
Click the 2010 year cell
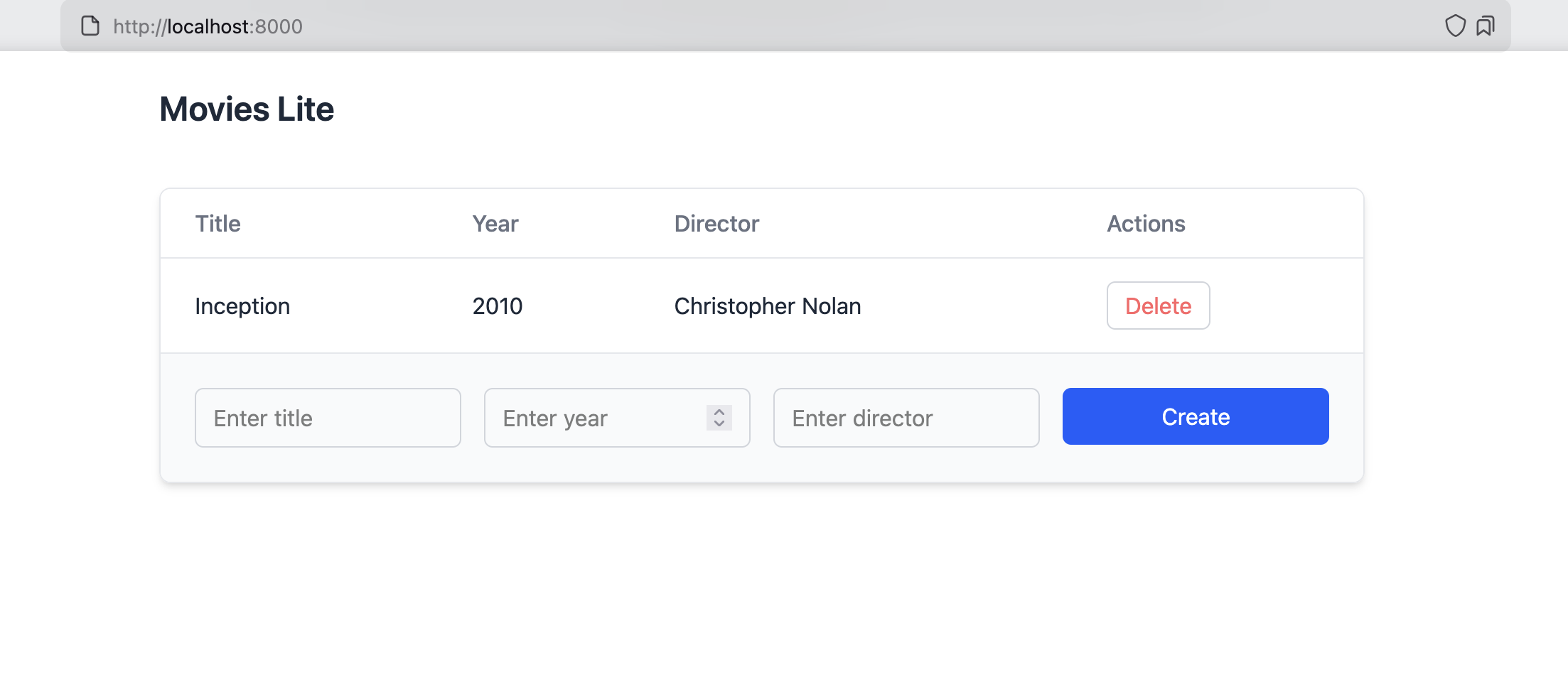pos(498,306)
